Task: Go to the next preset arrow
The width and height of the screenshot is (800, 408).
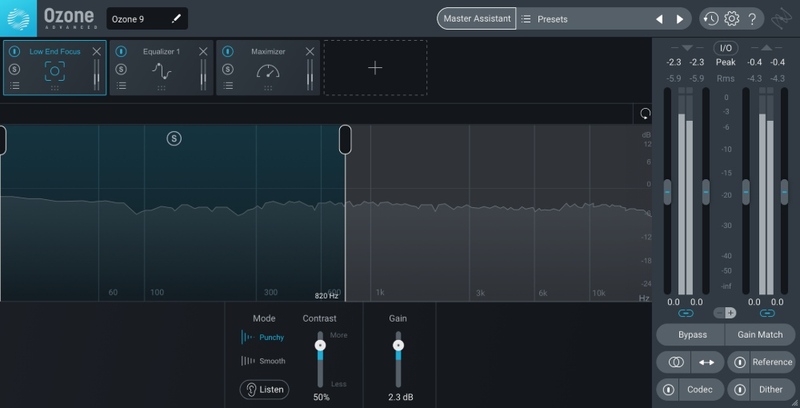Action: pyautogui.click(x=680, y=19)
